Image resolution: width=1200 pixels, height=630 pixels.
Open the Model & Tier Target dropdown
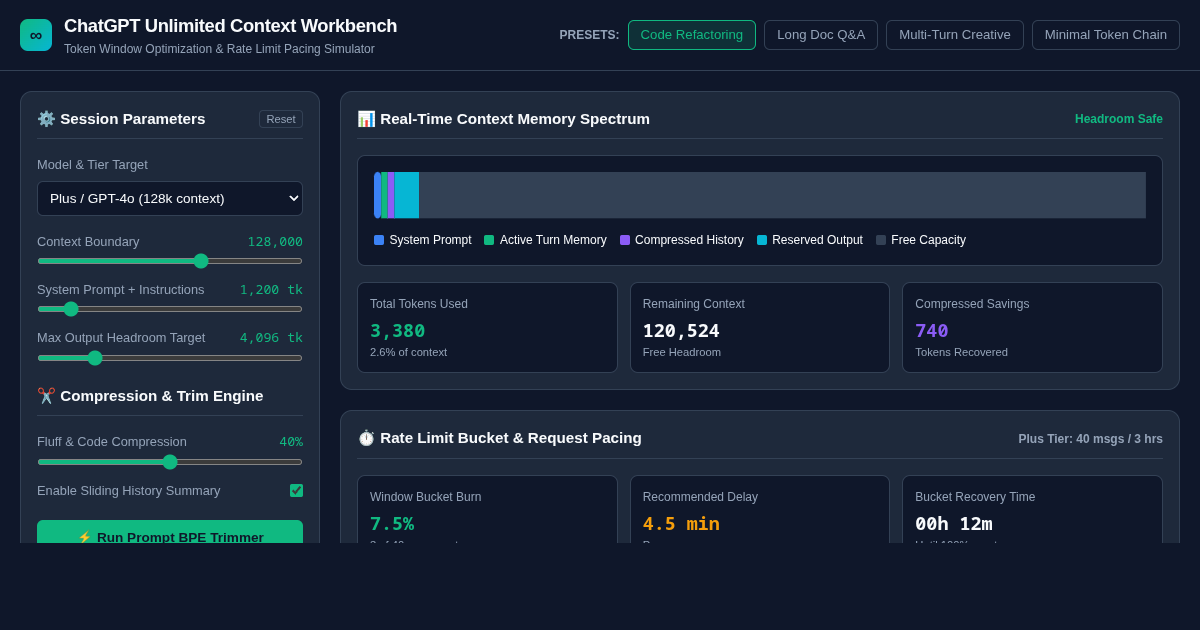[x=170, y=198]
